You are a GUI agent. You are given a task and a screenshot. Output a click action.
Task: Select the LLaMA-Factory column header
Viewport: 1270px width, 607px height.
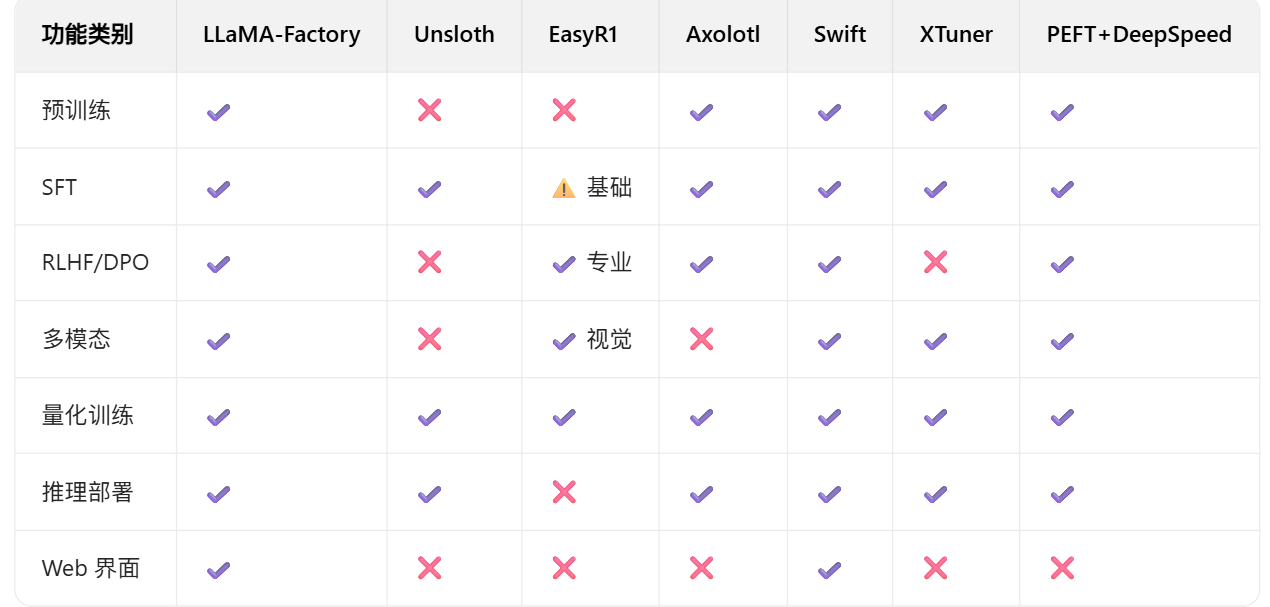282,34
